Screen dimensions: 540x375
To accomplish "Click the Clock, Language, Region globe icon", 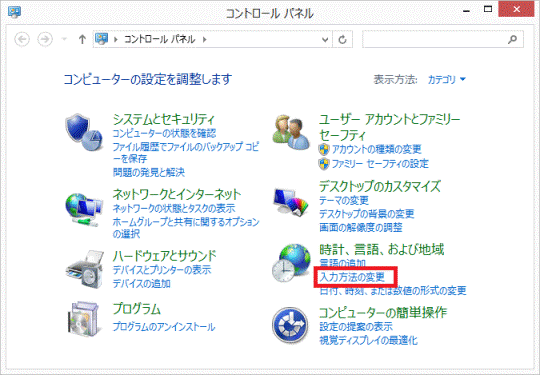I will tap(291, 263).
